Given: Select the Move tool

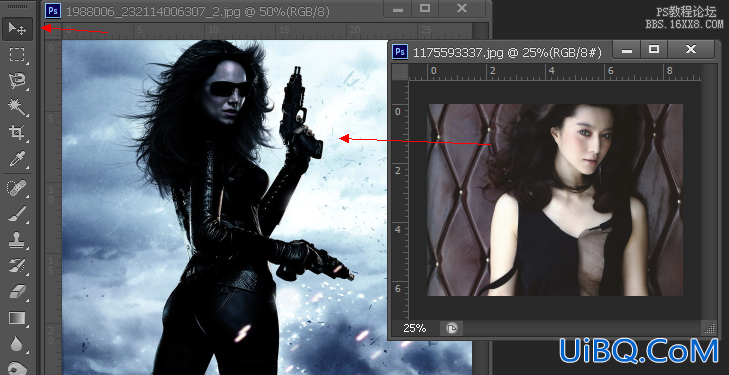Looking at the screenshot, I should pyautogui.click(x=17, y=29).
